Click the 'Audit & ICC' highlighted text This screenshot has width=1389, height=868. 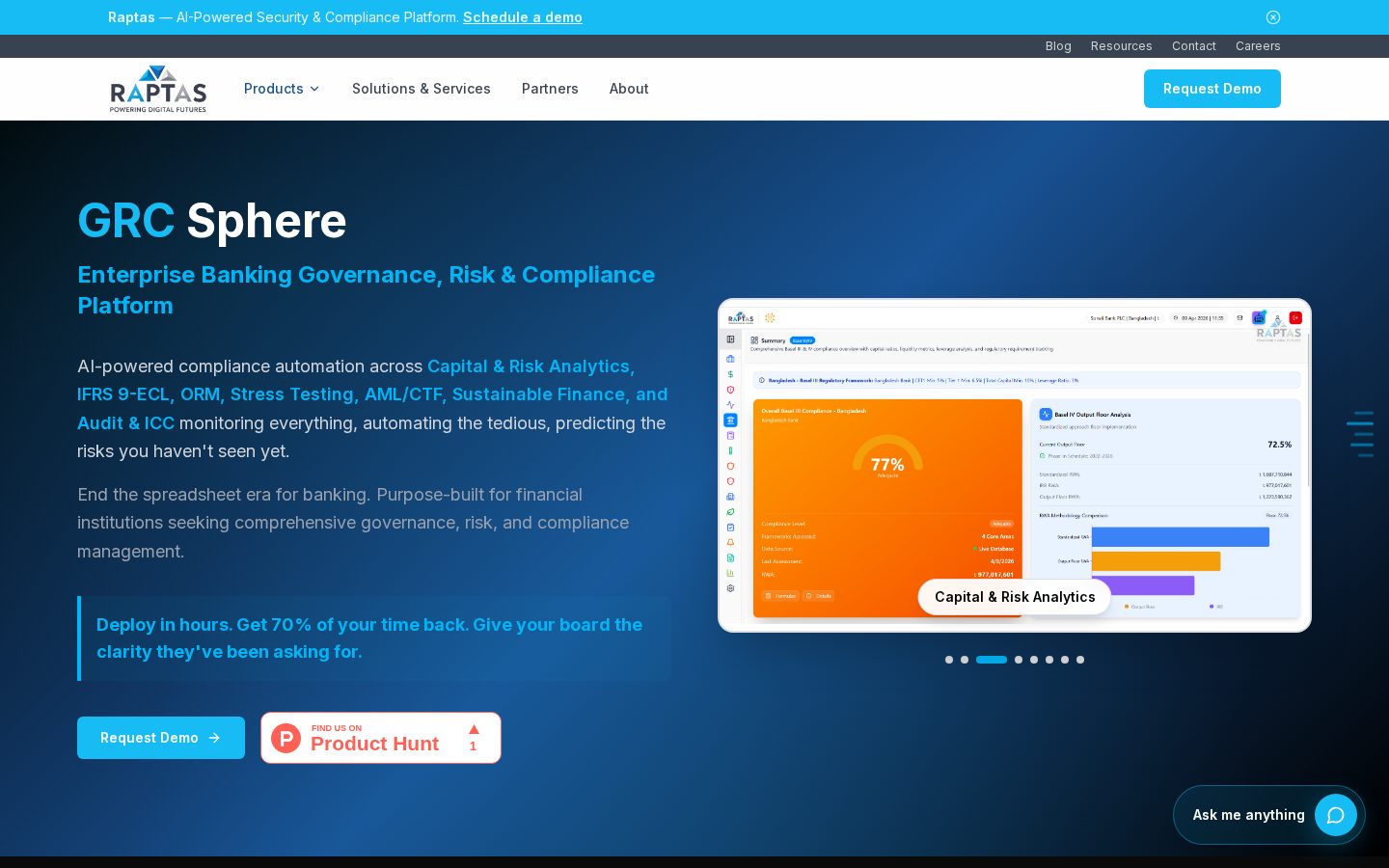125,423
